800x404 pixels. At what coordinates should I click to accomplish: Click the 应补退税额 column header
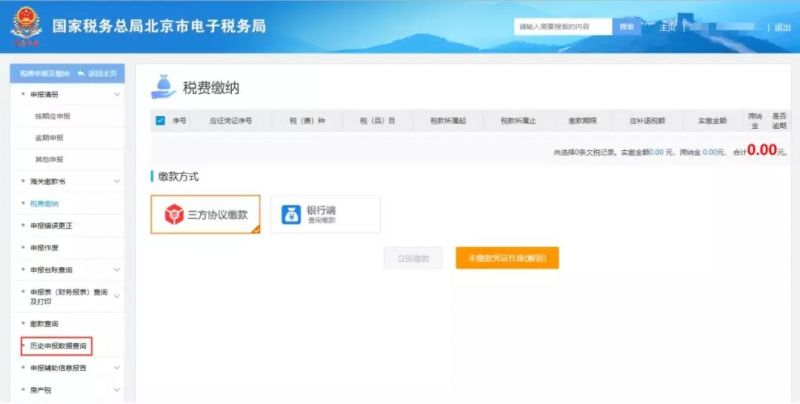647,121
